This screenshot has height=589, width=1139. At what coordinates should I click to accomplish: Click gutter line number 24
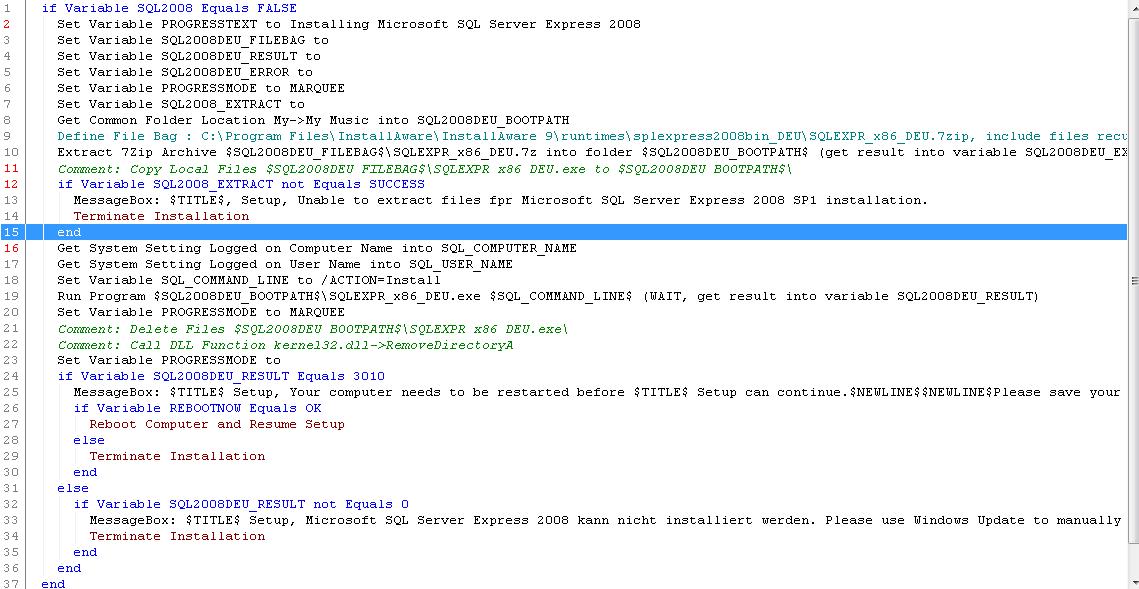tap(10, 375)
